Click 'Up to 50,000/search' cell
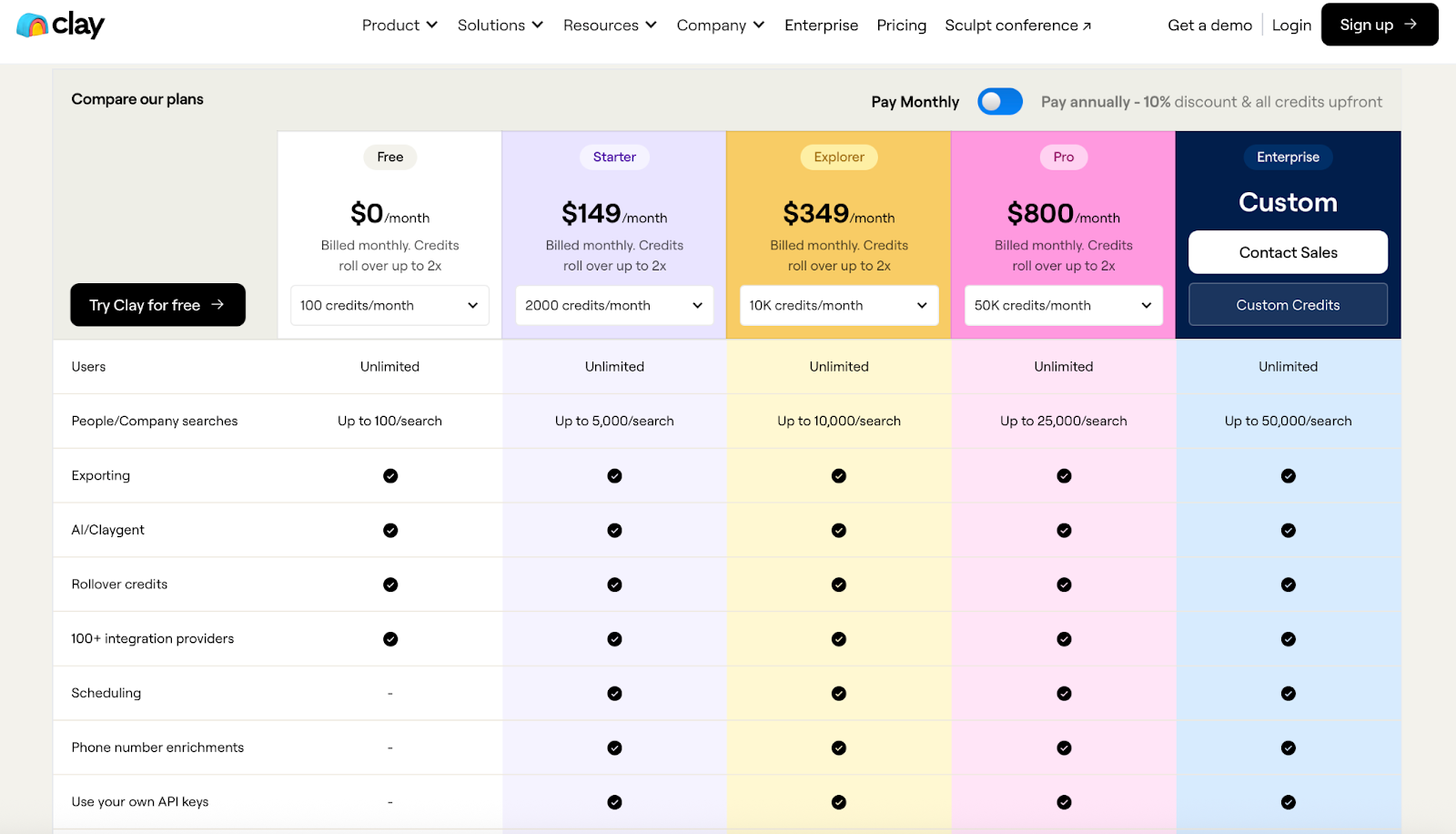This screenshot has height=834, width=1456. (x=1288, y=421)
